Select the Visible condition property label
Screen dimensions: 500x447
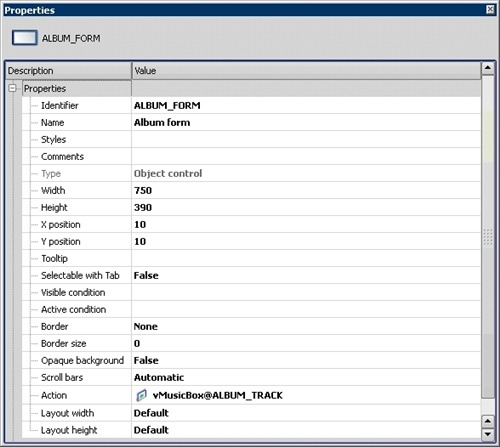pos(73,292)
